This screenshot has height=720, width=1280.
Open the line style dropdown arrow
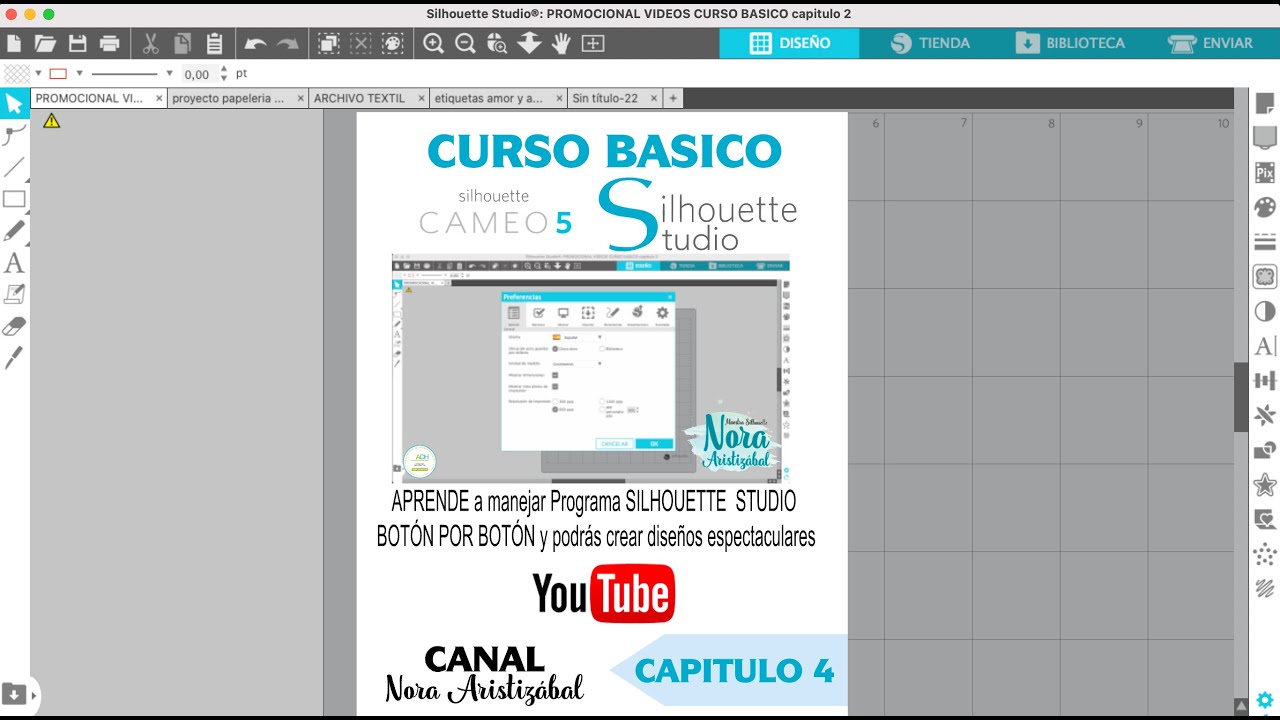[169, 73]
